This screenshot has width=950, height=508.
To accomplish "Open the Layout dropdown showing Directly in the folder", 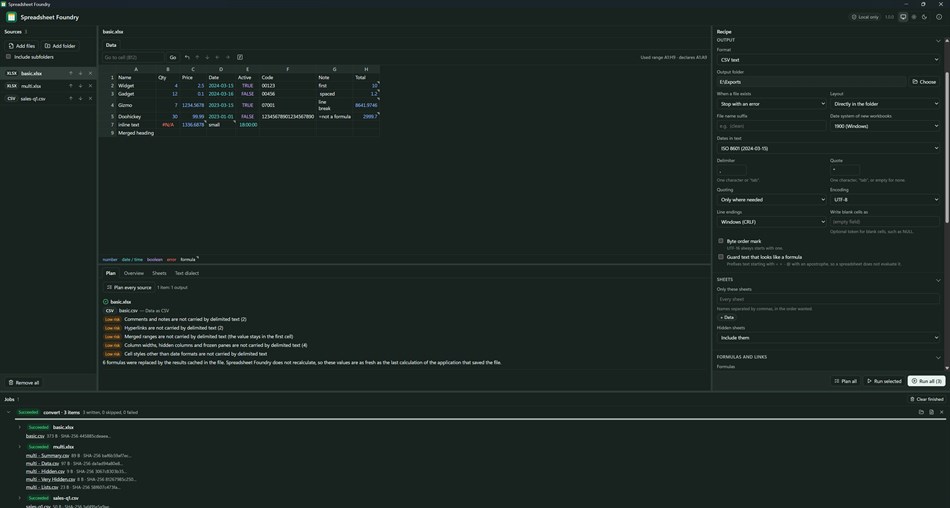I will click(x=885, y=104).
